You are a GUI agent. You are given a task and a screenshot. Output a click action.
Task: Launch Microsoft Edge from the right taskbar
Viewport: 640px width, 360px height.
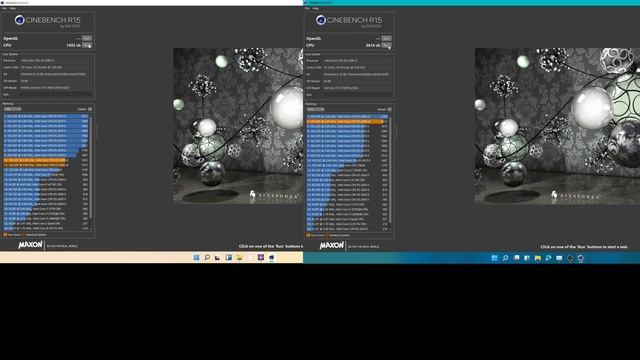coord(548,258)
